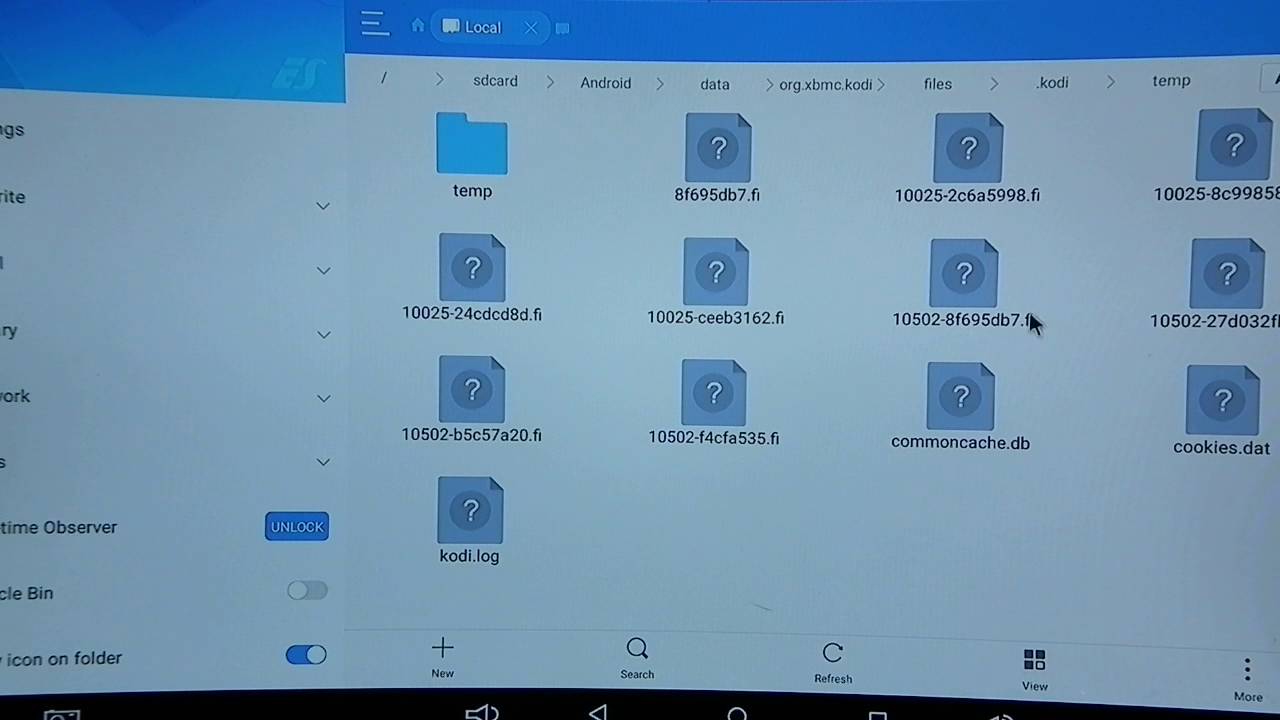
Task: Go to root slash in breadcrumb
Action: tap(383, 78)
